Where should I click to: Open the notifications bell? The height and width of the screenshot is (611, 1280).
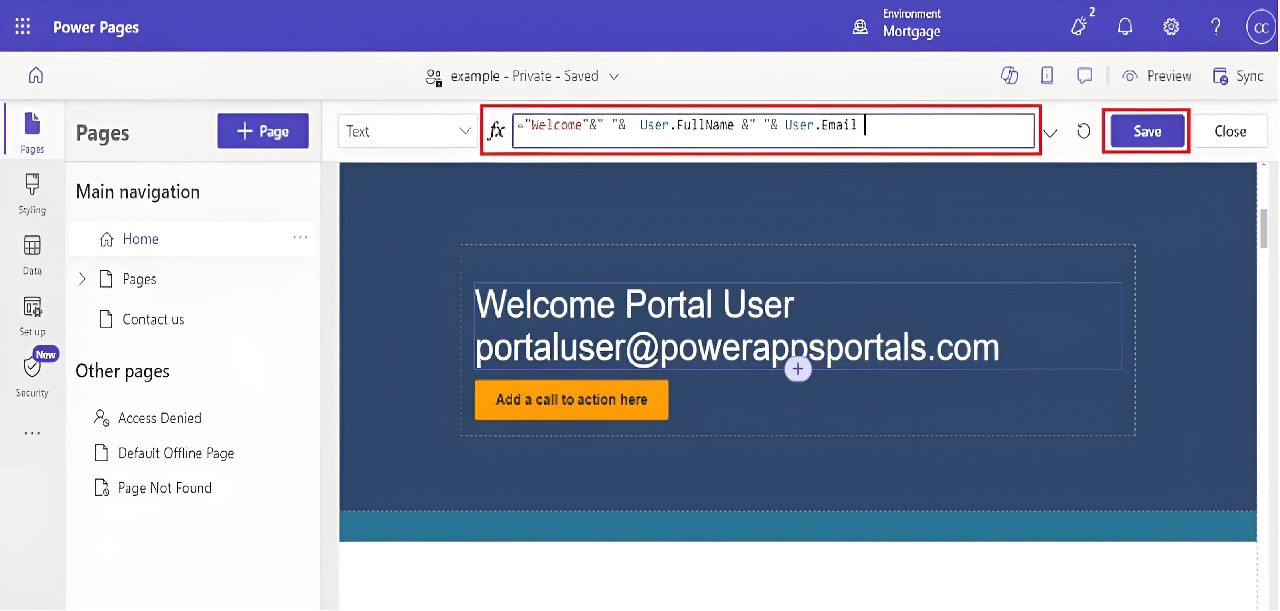tap(1125, 27)
